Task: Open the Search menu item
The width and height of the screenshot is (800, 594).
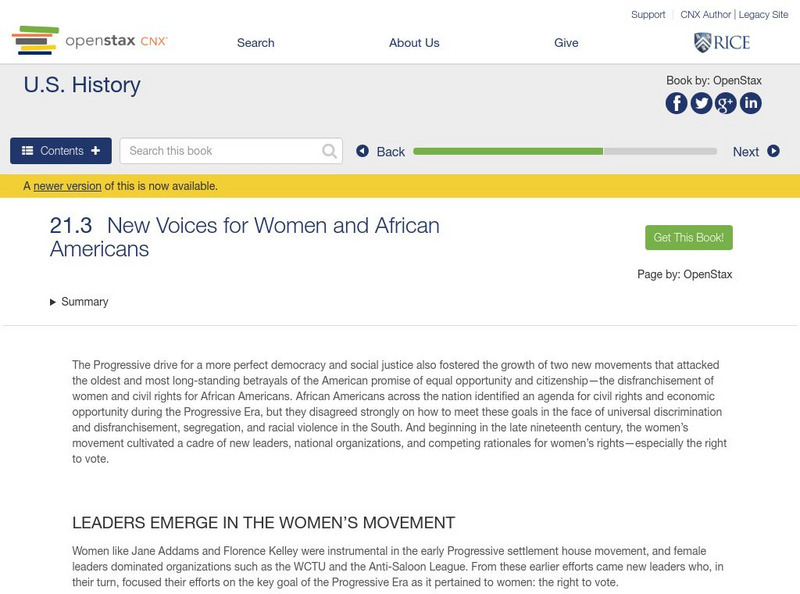Action: [x=256, y=43]
